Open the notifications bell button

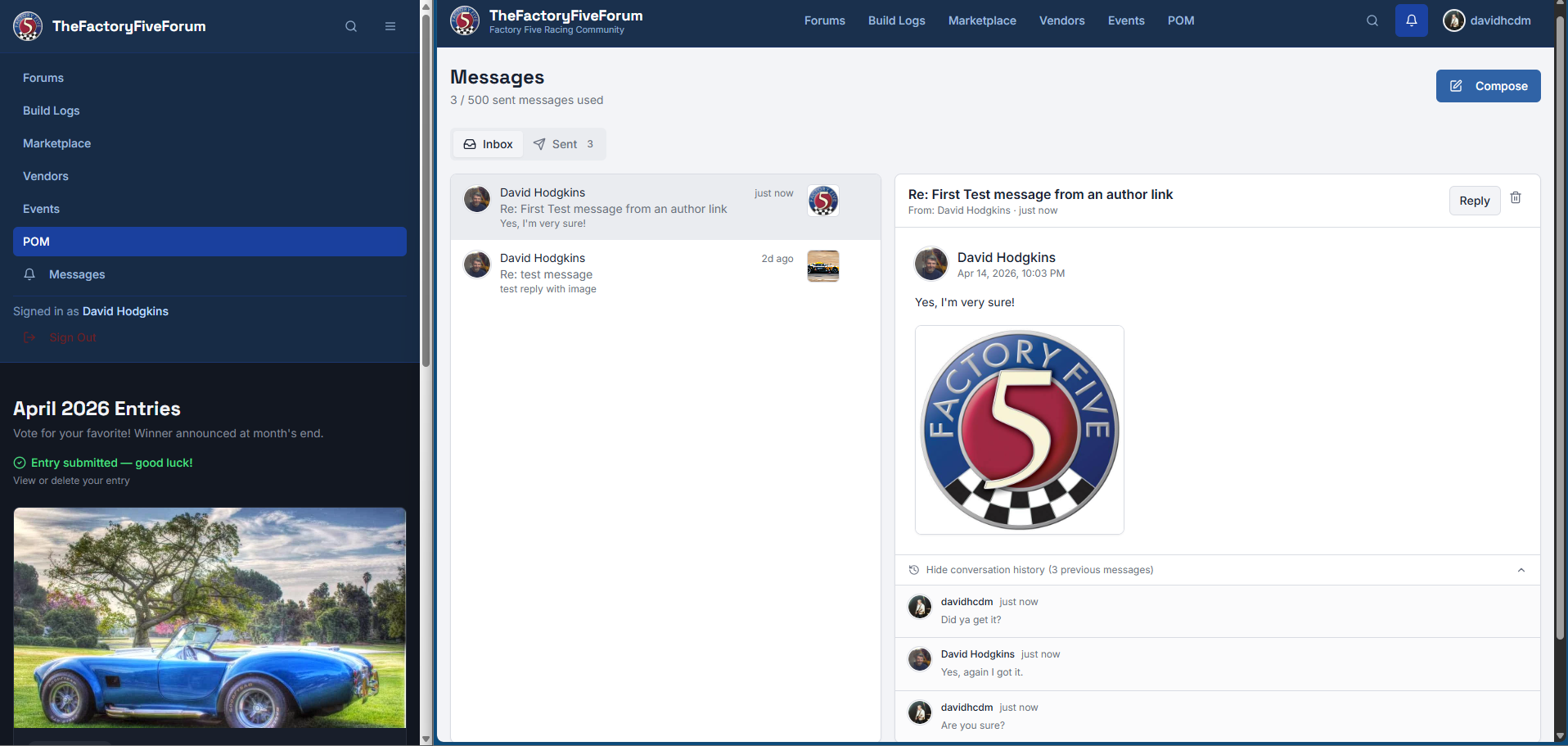coord(1412,20)
